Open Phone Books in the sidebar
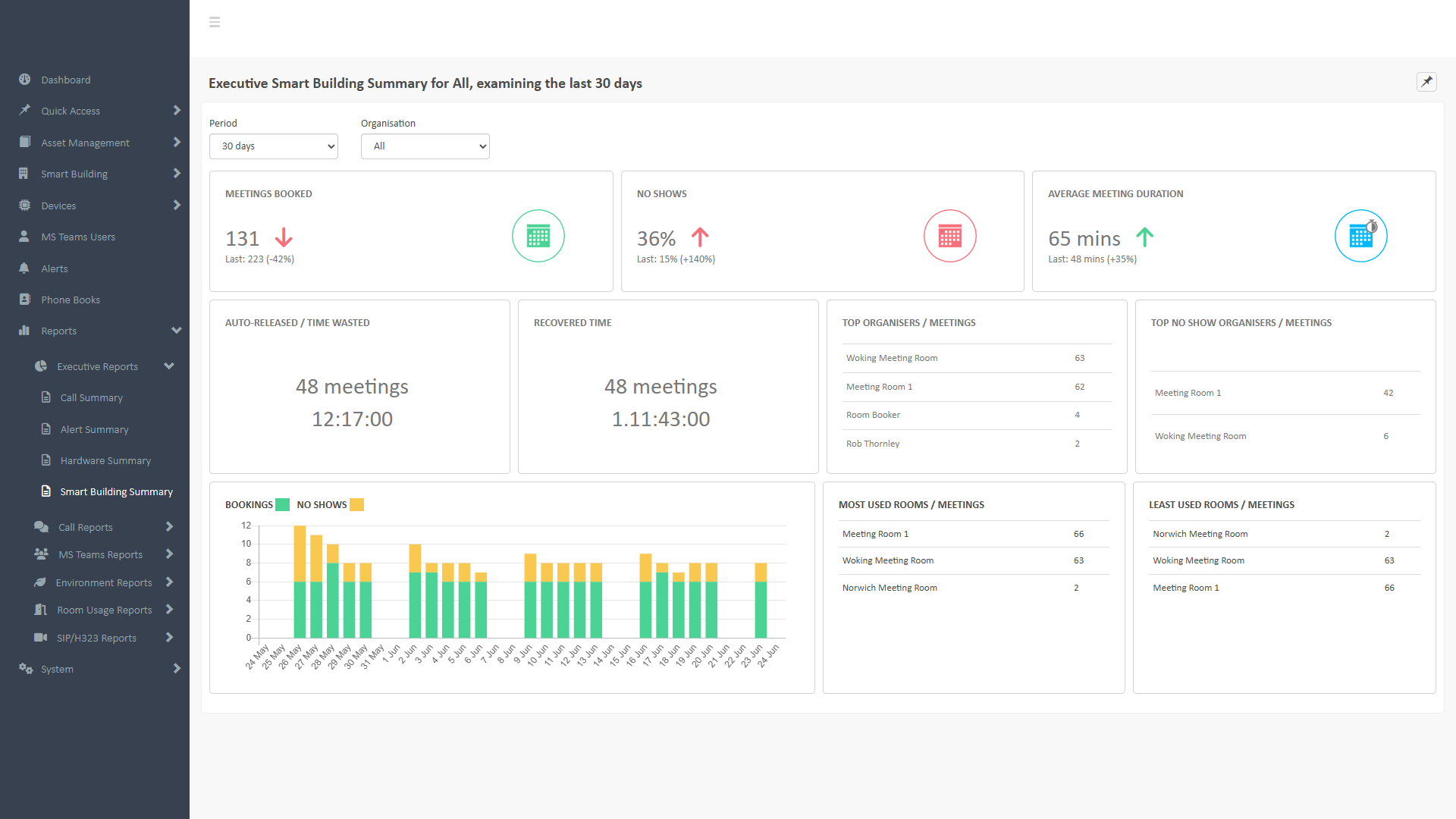 (x=70, y=300)
